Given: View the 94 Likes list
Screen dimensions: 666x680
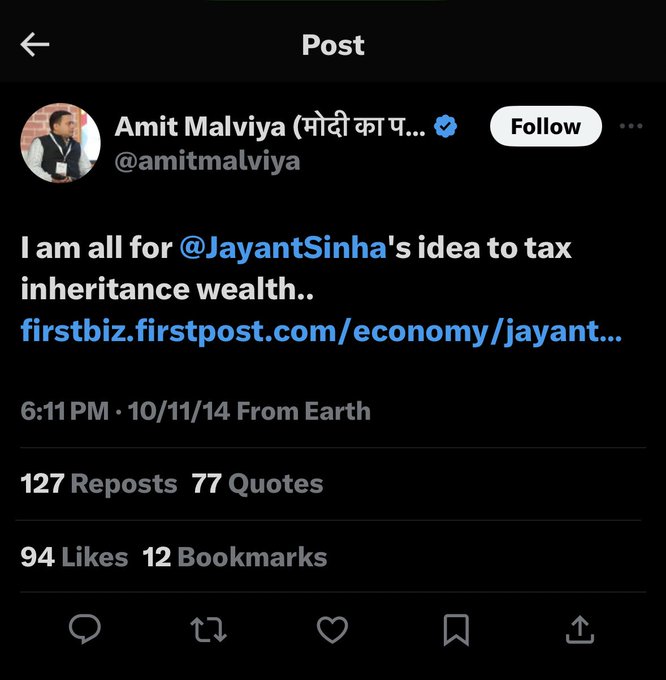Looking at the screenshot, I should 74,557.
